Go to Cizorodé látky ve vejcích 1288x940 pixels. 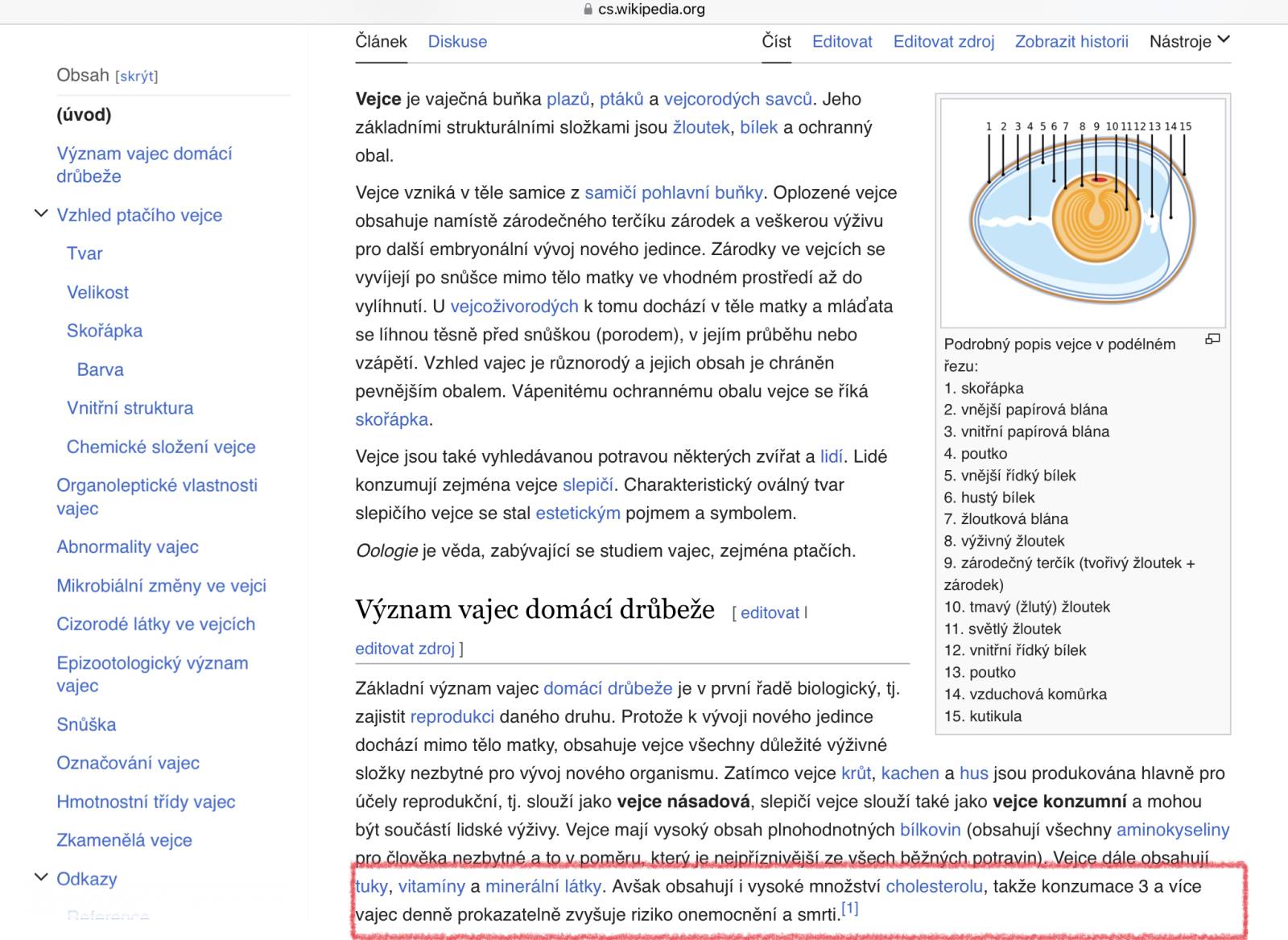click(155, 625)
